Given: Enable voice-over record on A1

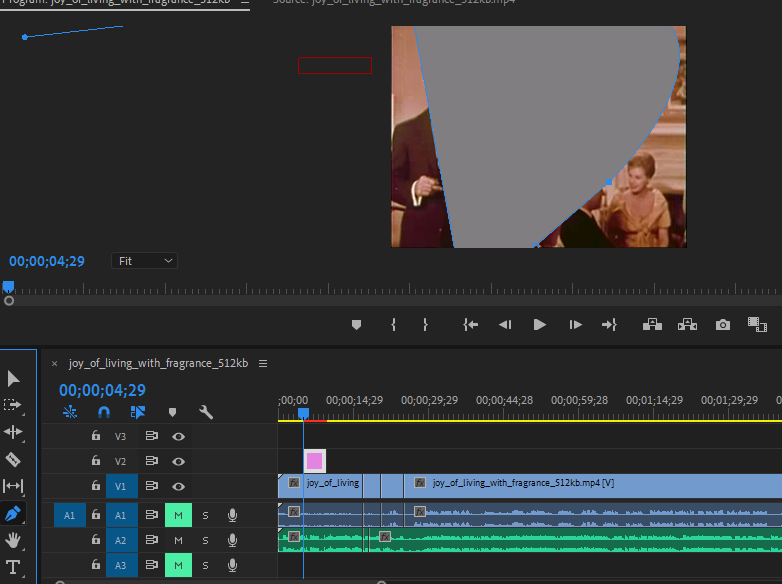Looking at the screenshot, I should tap(232, 515).
